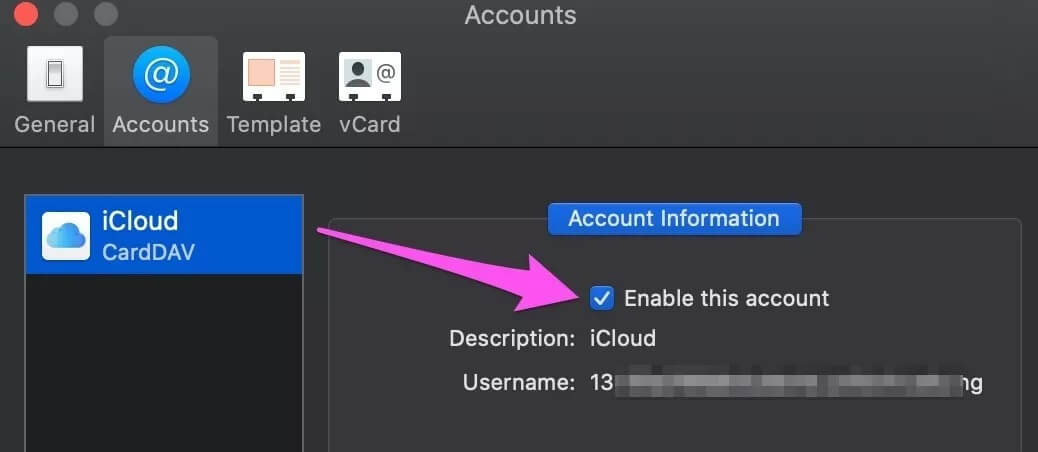Viewport: 1038px width, 452px height.
Task: Select the iCloud CardDAV account cloud icon
Action: [66, 236]
